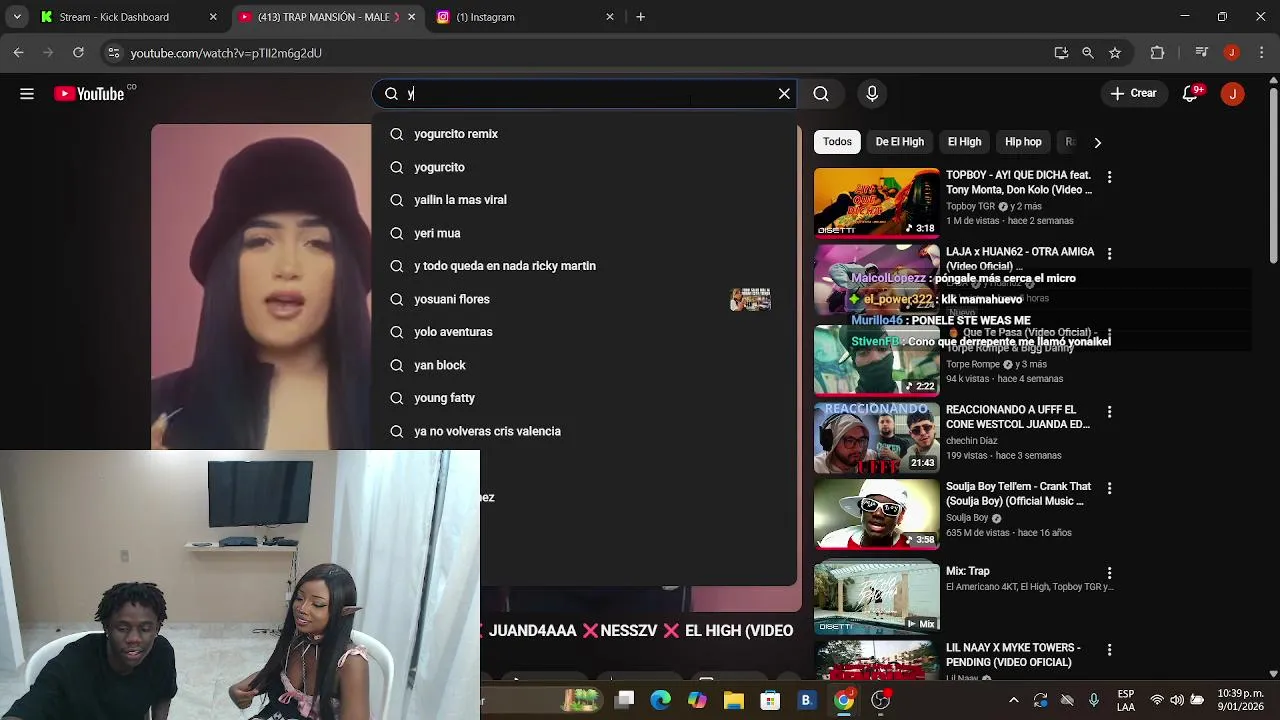The width and height of the screenshot is (1280, 720).
Task: Open a new browser tab
Action: (x=640, y=17)
